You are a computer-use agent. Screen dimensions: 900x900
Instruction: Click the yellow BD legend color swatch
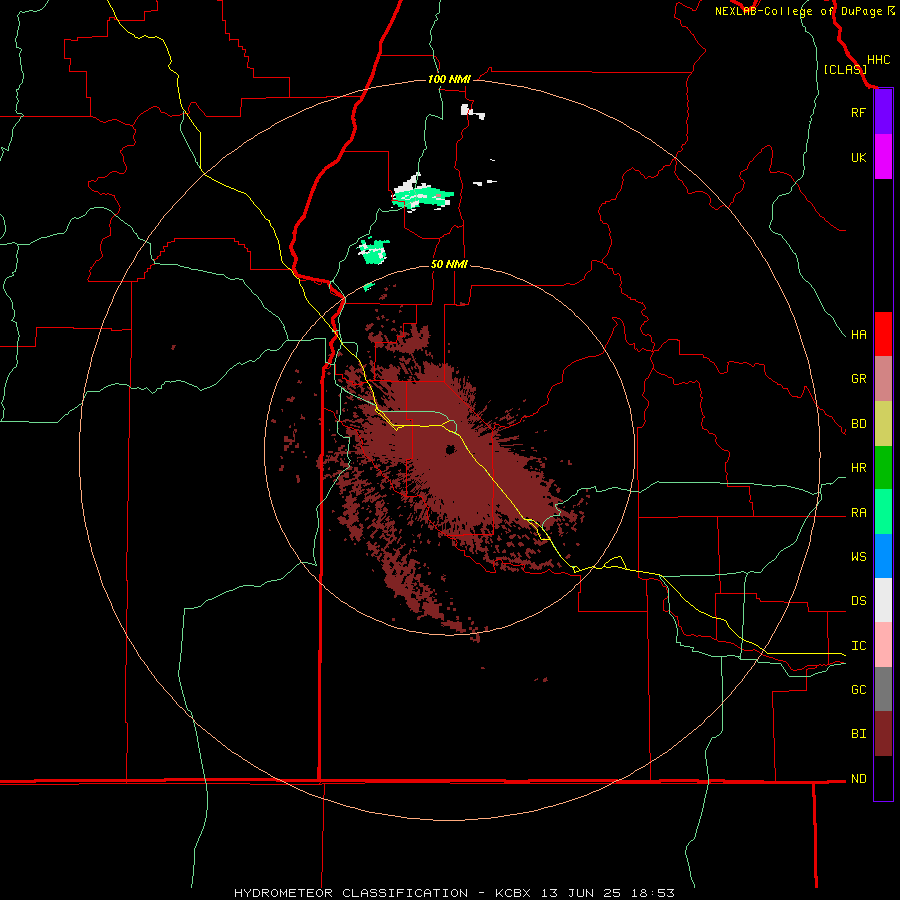(883, 424)
